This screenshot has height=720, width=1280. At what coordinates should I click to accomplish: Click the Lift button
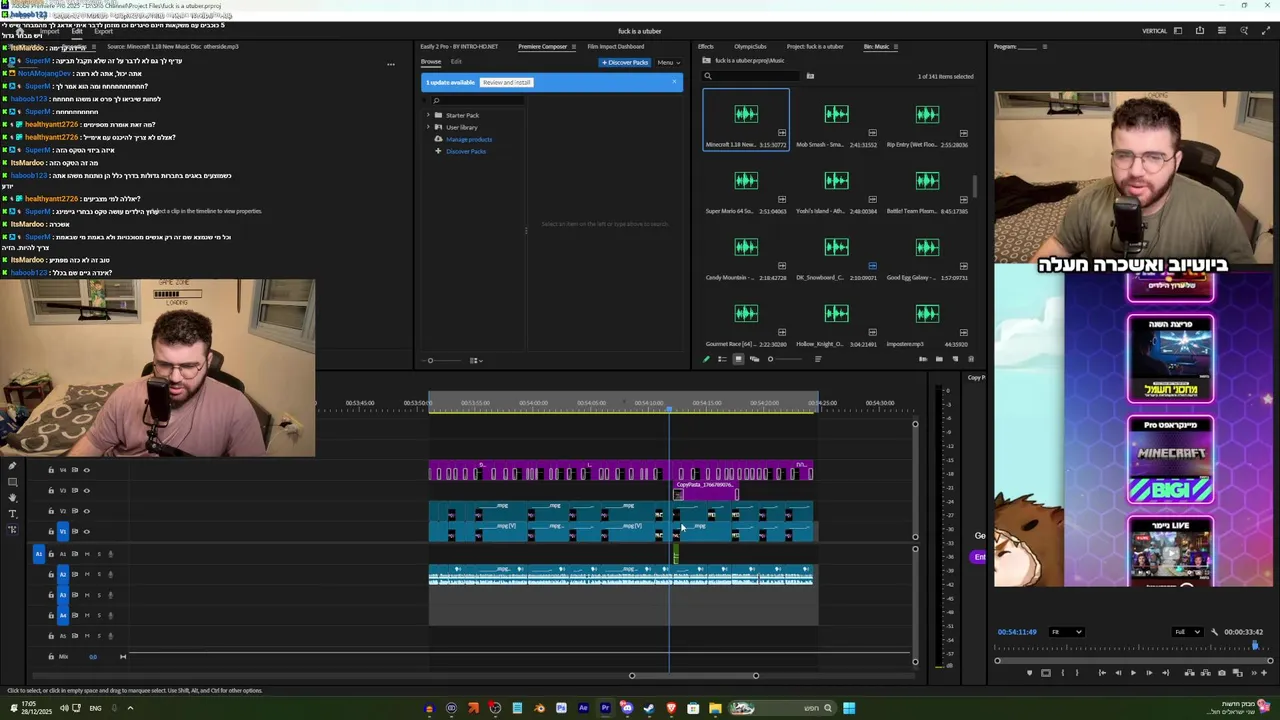pyautogui.click(x=1190, y=673)
